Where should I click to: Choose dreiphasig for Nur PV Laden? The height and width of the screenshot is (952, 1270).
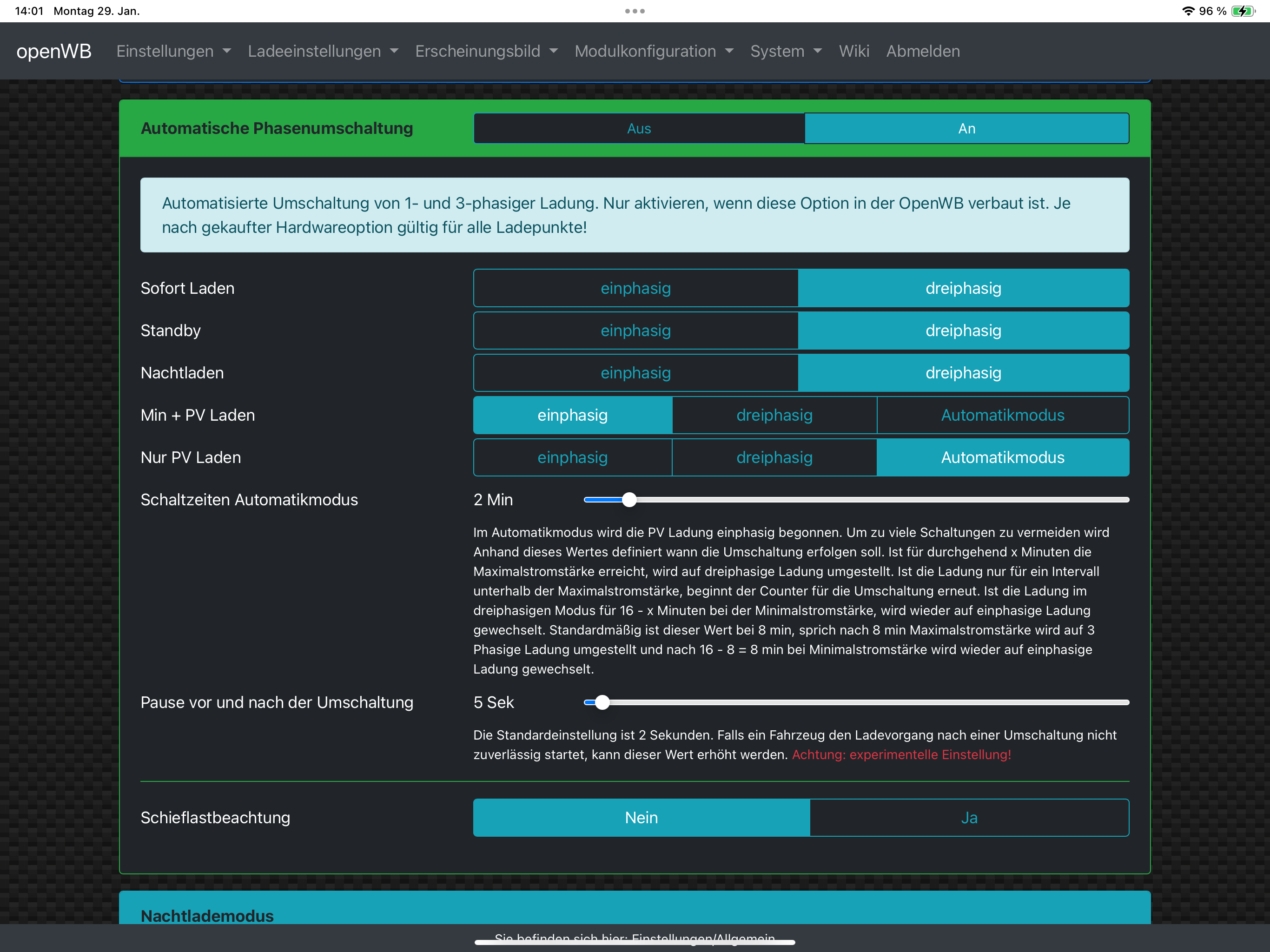774,457
